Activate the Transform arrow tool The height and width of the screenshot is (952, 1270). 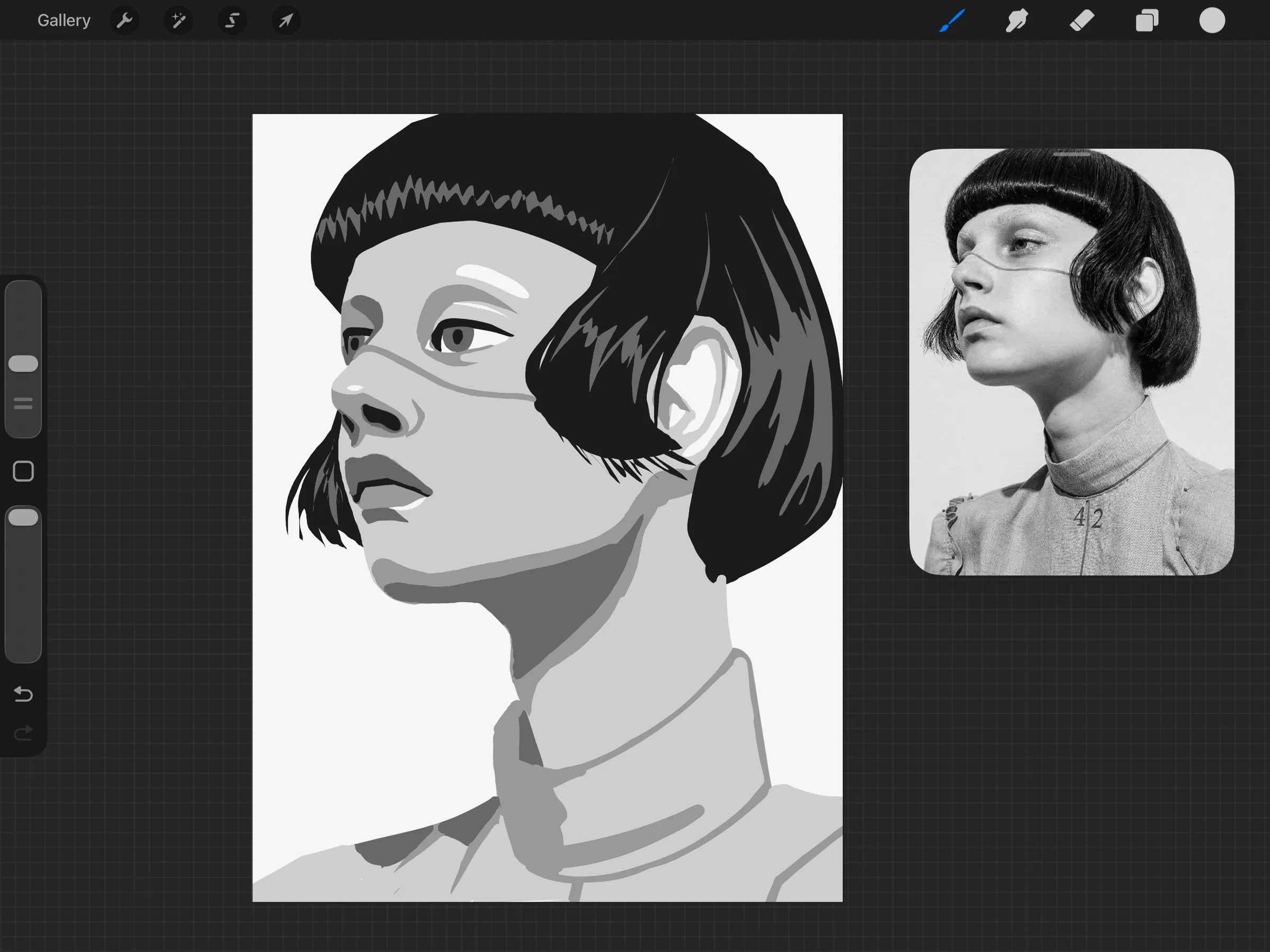coord(286,21)
